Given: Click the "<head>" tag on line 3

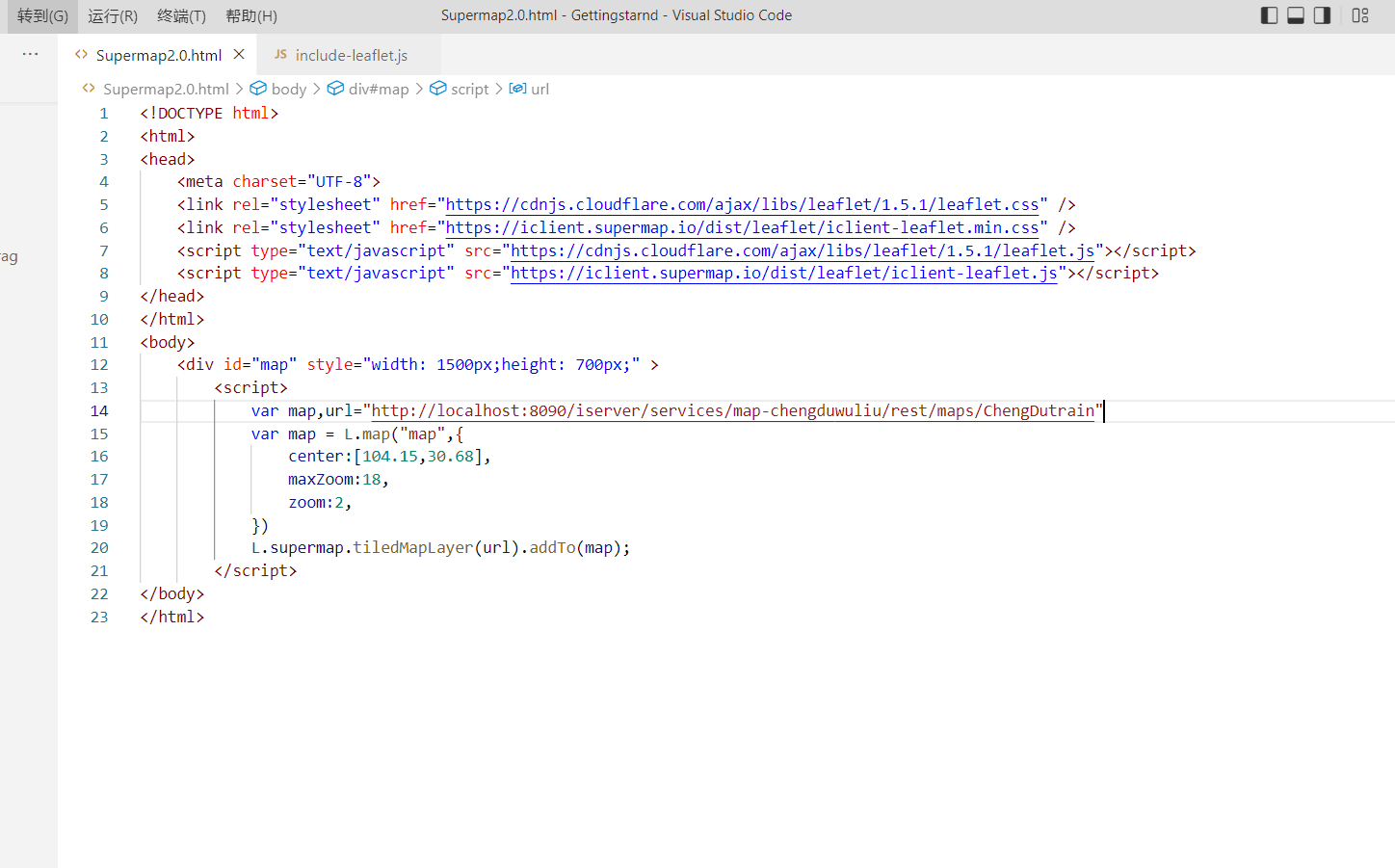Looking at the screenshot, I should (x=168, y=159).
